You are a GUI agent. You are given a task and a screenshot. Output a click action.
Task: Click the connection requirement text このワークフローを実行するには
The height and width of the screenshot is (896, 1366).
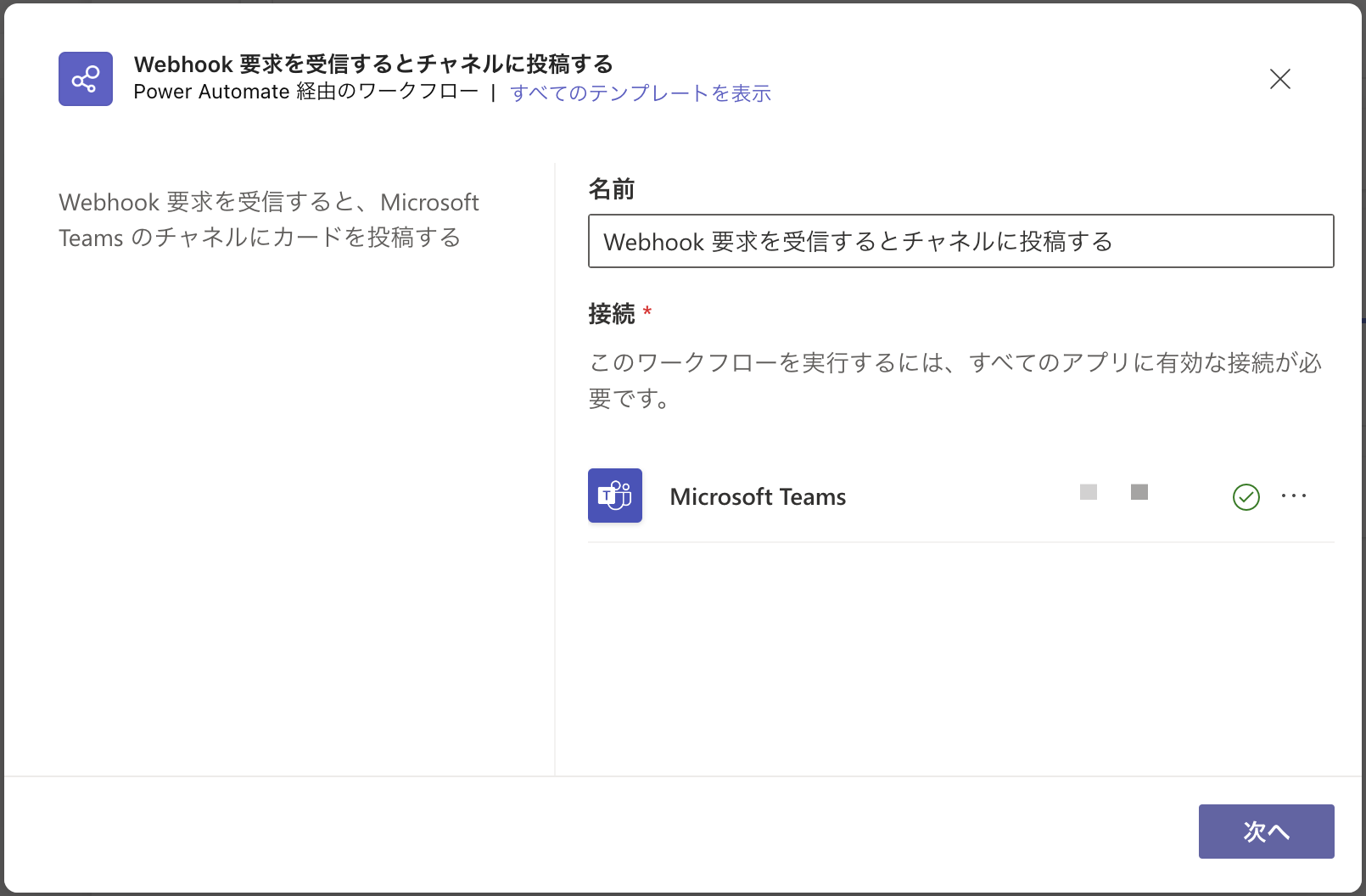pos(955,380)
